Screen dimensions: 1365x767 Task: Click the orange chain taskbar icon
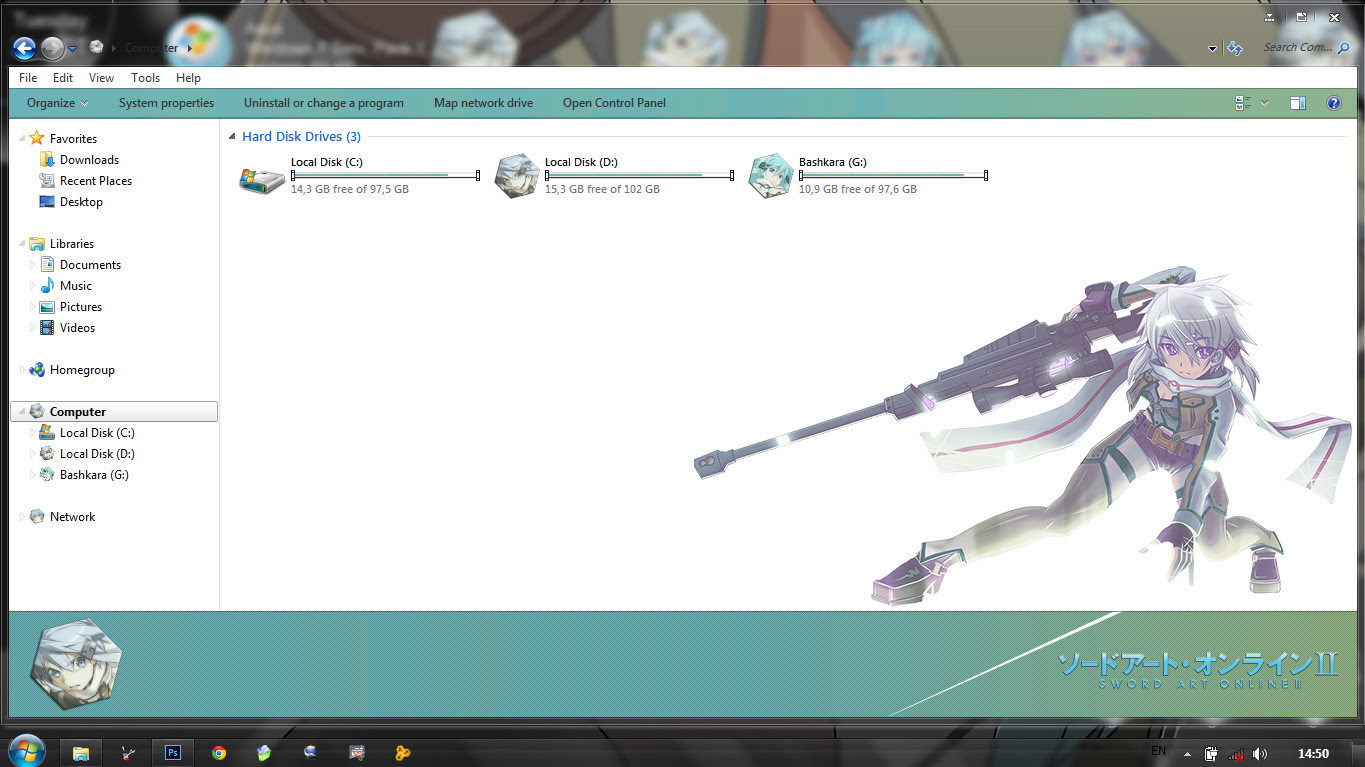click(x=402, y=753)
